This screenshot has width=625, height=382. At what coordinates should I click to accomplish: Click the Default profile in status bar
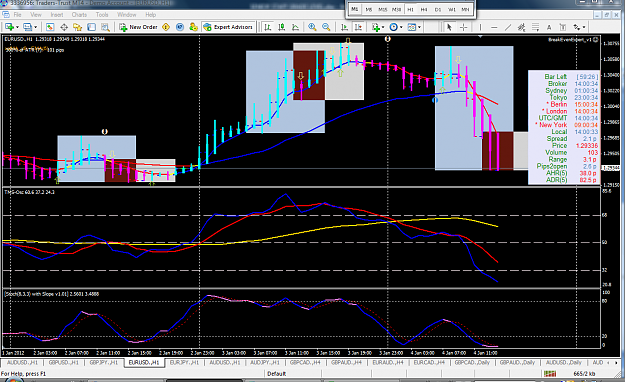click(x=277, y=374)
